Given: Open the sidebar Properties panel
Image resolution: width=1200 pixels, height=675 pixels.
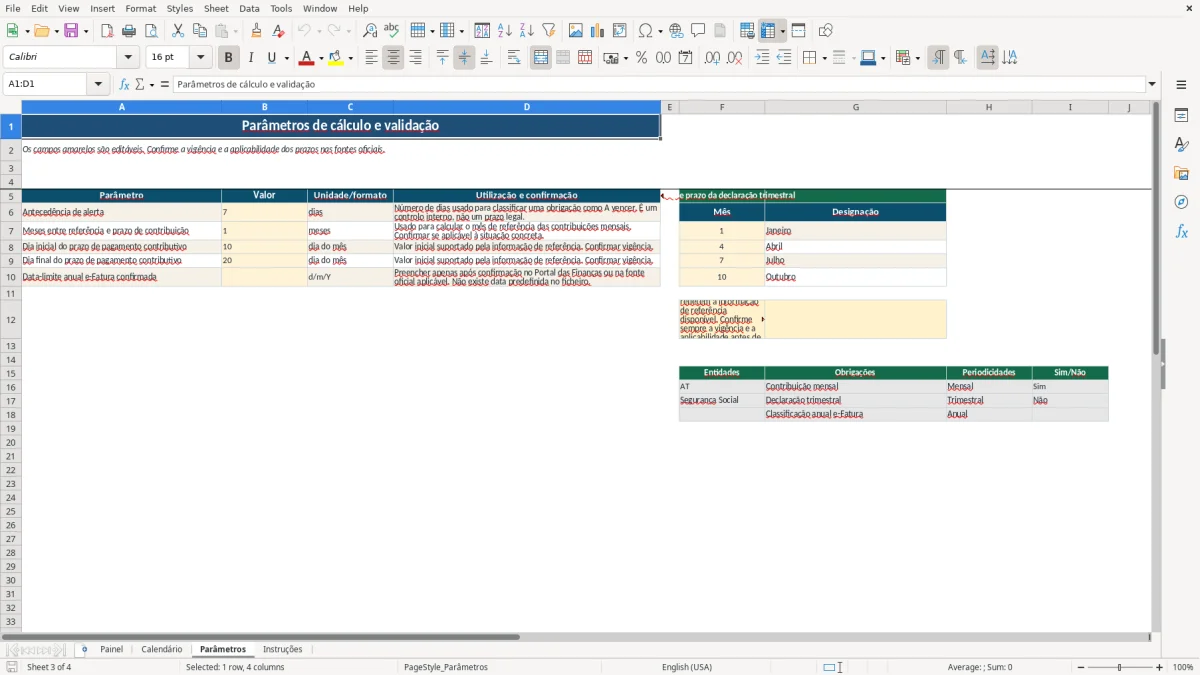Looking at the screenshot, I should pos(1181,116).
